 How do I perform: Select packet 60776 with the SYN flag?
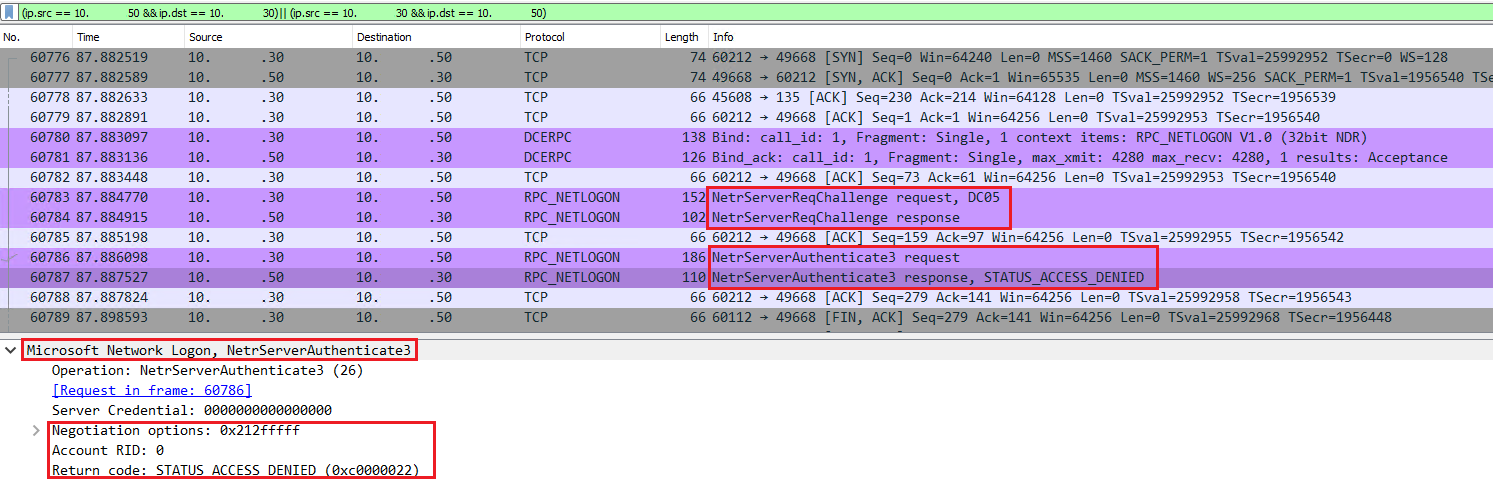(746, 57)
